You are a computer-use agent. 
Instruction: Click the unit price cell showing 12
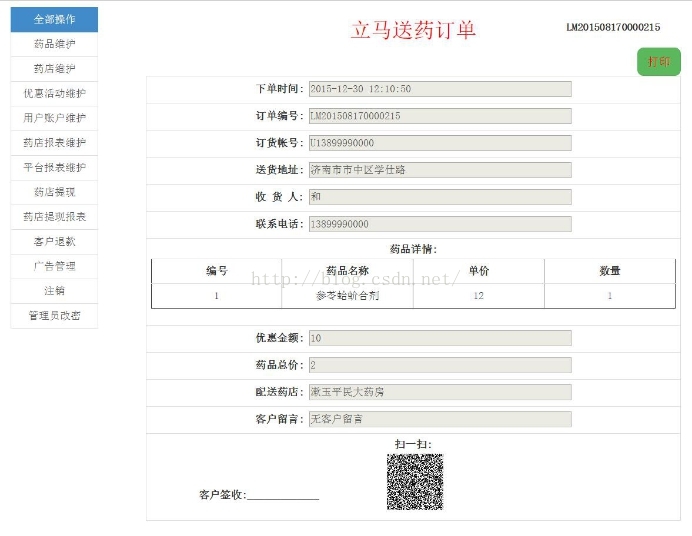(479, 296)
